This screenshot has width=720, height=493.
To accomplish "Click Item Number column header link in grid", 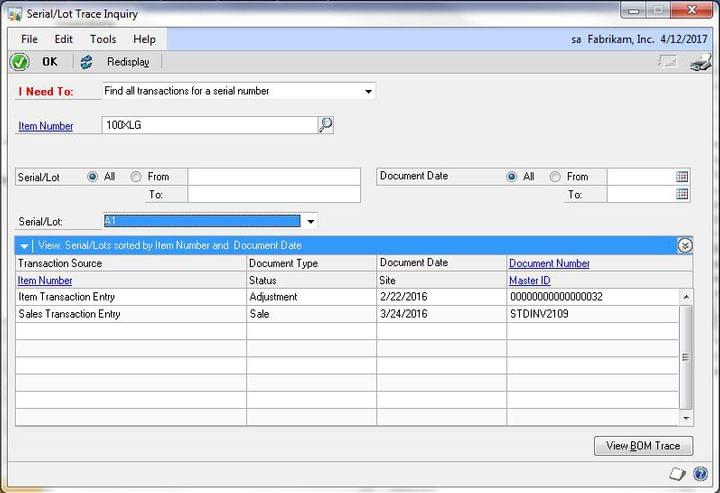I will click(45, 280).
